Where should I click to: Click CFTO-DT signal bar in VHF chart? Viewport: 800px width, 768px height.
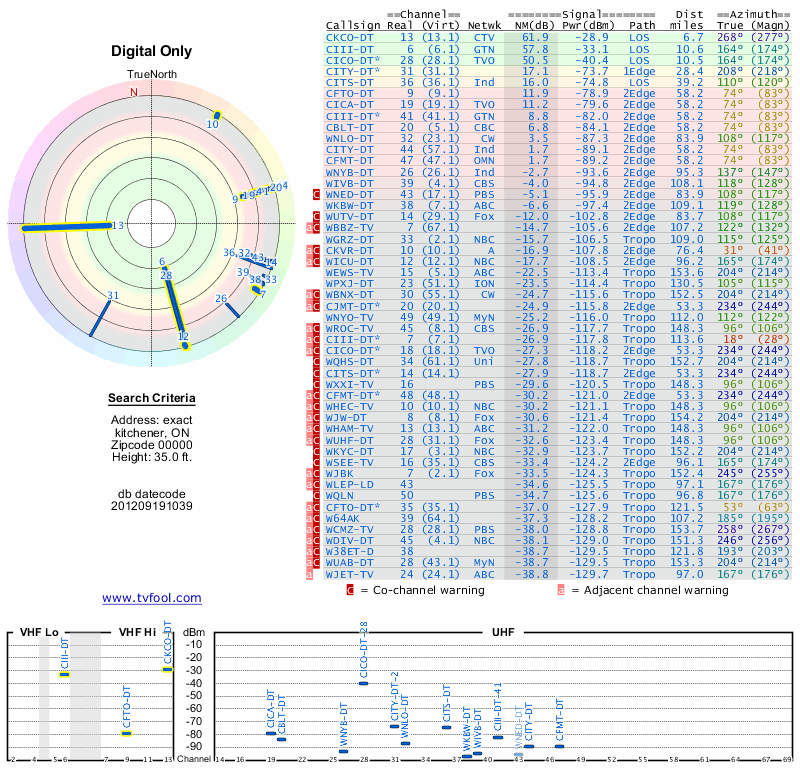pyautogui.click(x=127, y=733)
